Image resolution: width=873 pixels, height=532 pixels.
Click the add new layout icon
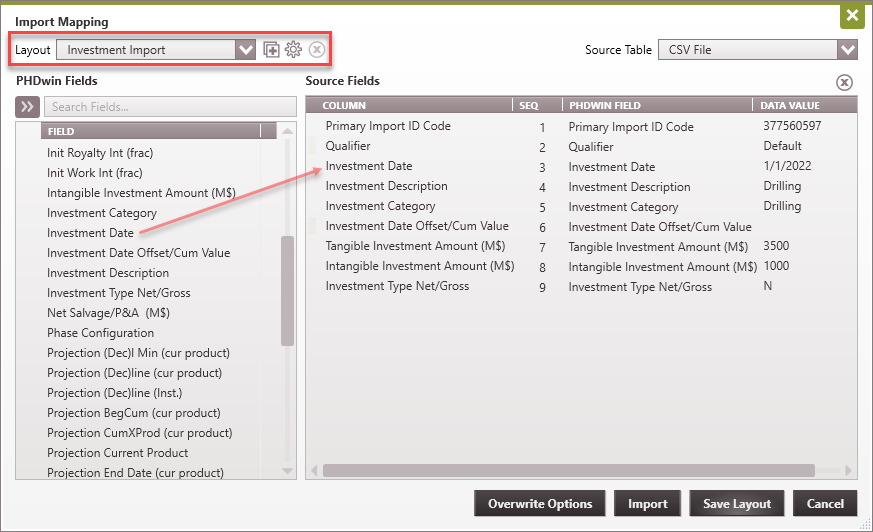pyautogui.click(x=271, y=50)
